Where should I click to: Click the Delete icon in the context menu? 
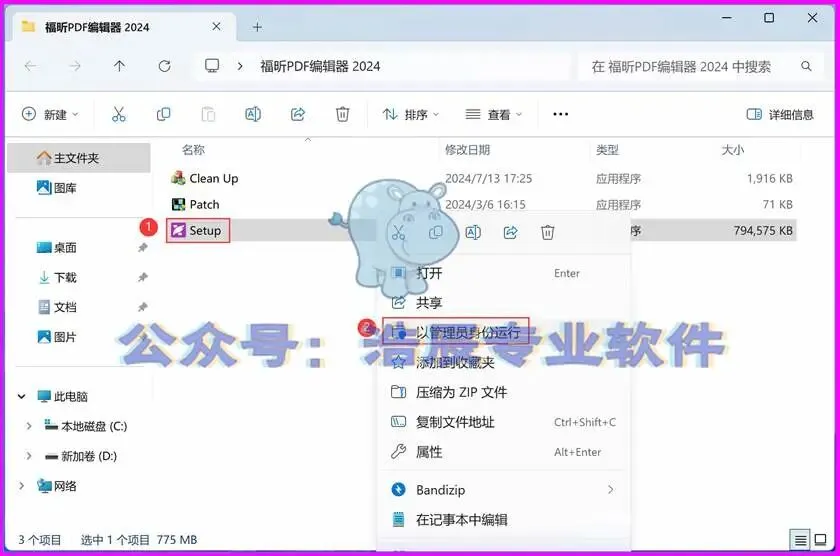pyautogui.click(x=548, y=232)
